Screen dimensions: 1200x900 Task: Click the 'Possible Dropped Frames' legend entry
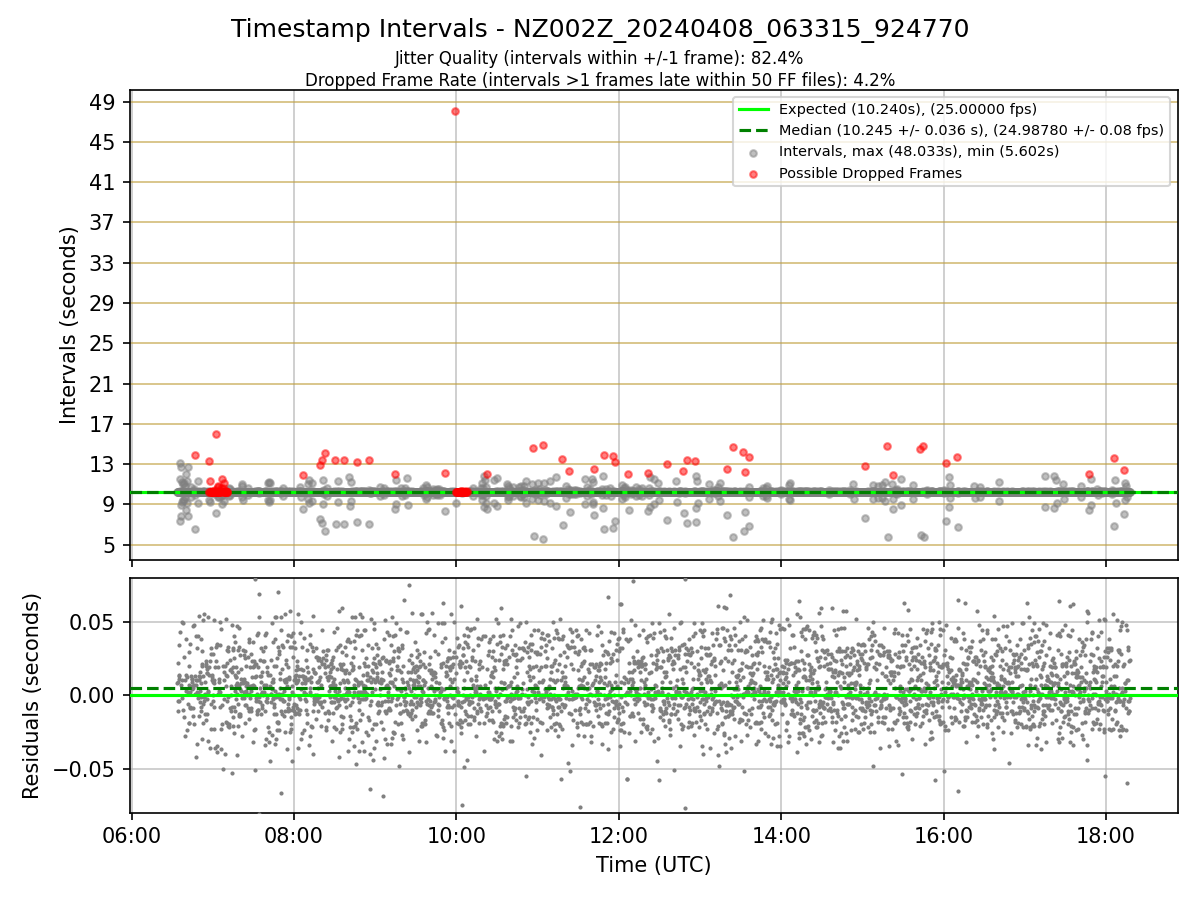coord(870,173)
